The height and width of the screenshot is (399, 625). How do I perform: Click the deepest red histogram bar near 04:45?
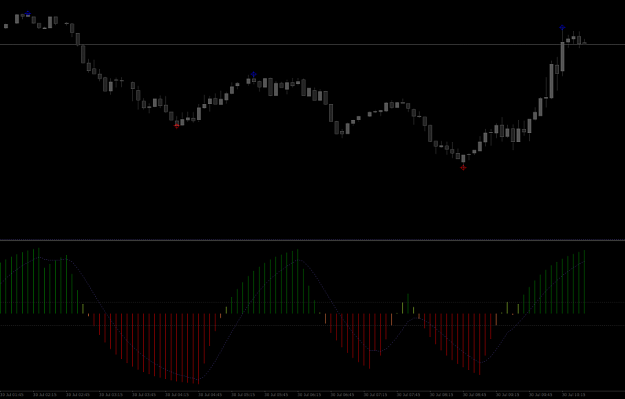pos(199,349)
